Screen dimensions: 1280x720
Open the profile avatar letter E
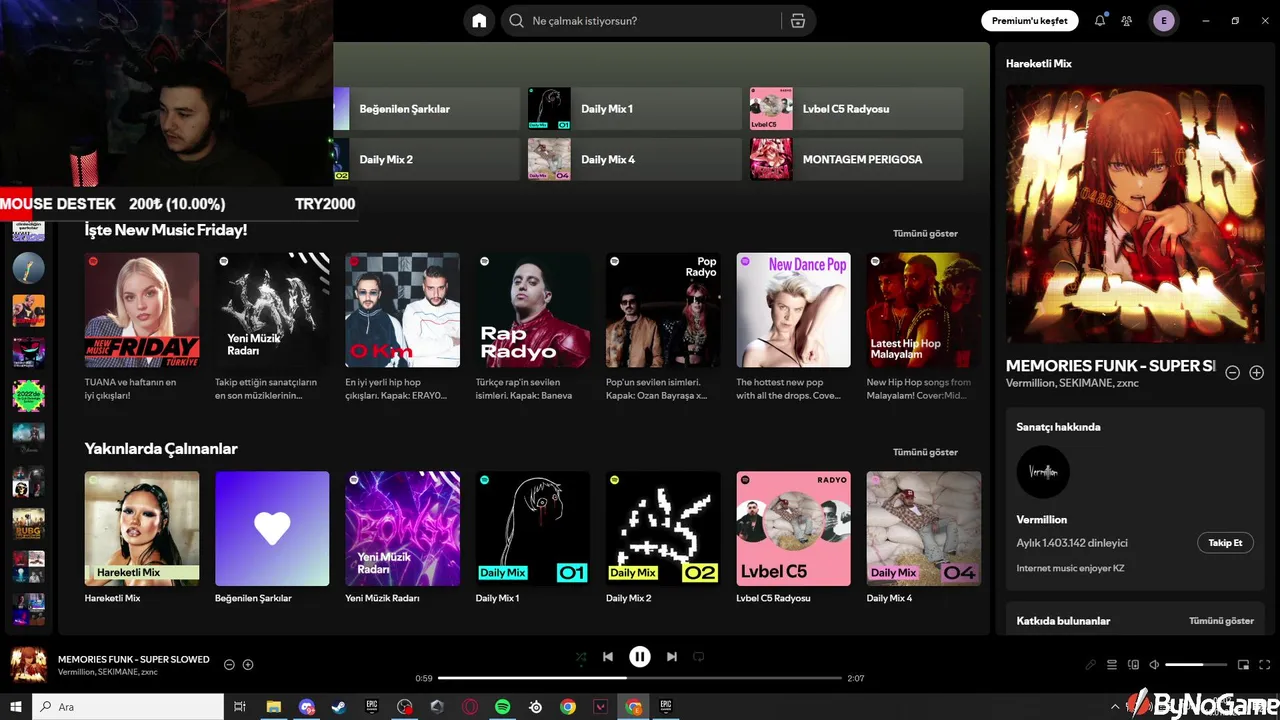[1163, 20]
